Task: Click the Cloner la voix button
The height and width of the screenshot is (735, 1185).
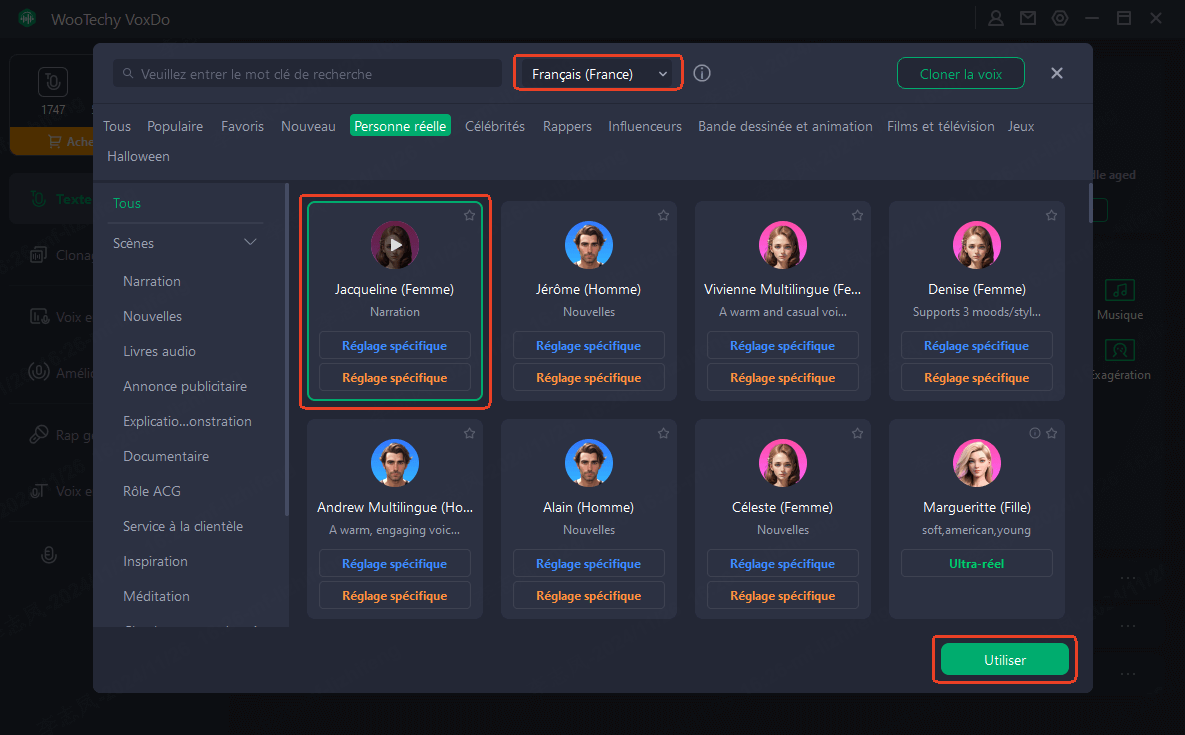Action: (x=960, y=74)
